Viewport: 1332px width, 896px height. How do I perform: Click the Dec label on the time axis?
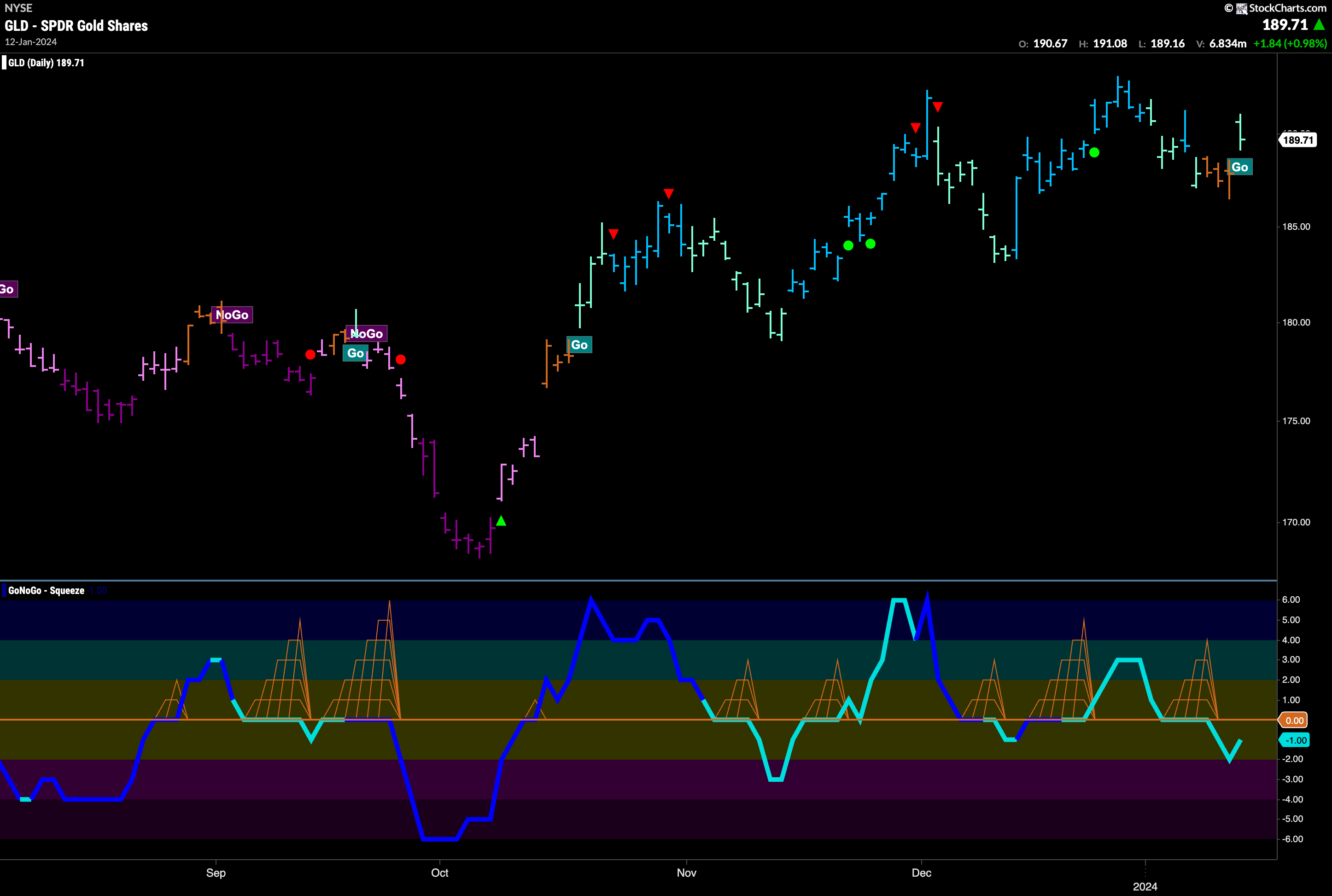(922, 873)
